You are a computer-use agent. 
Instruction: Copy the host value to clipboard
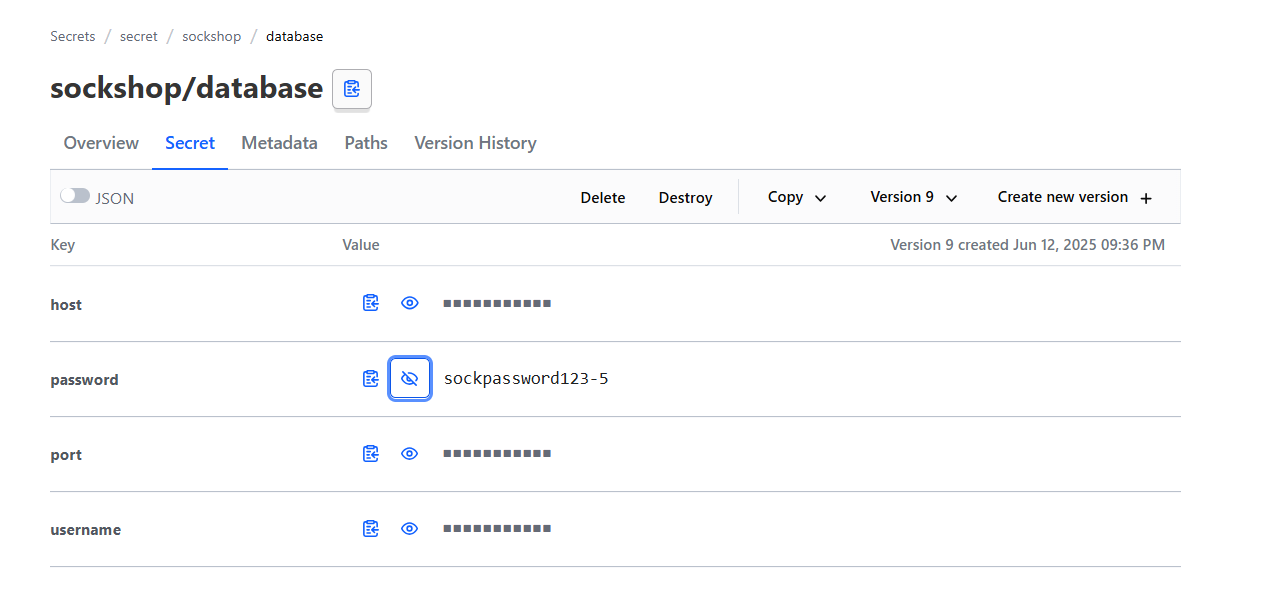click(371, 303)
